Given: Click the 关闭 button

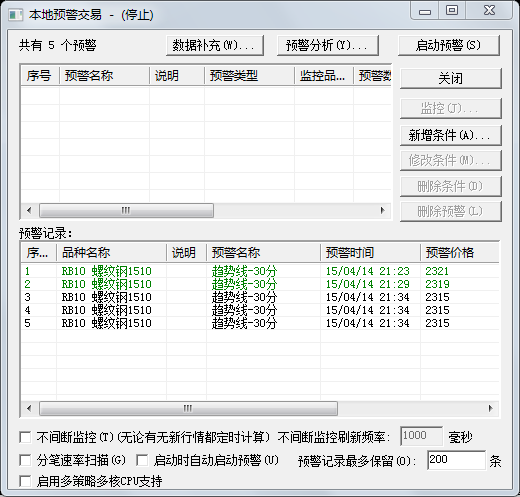Looking at the screenshot, I should coord(451,79).
